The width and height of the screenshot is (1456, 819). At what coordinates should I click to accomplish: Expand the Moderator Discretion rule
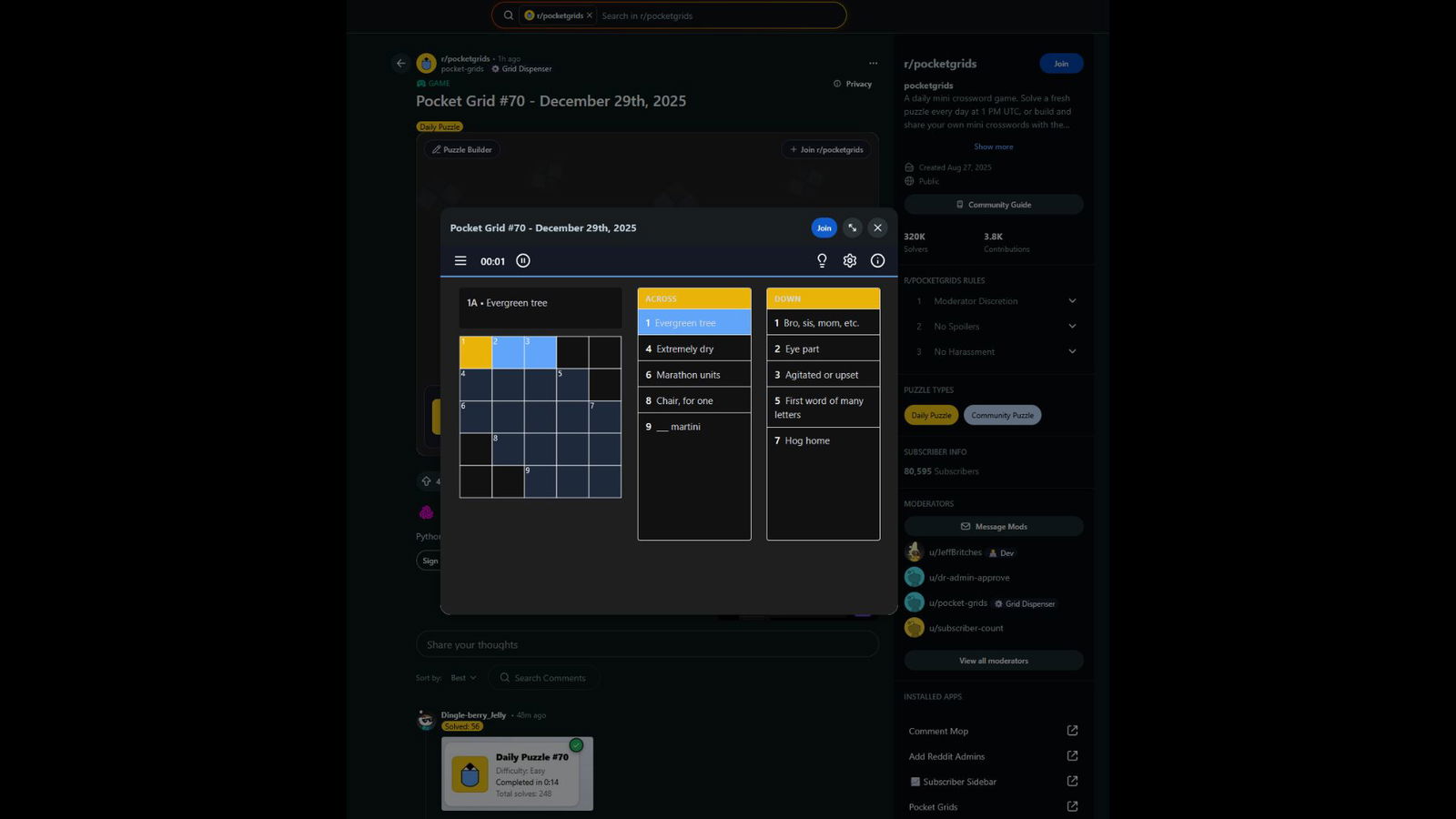point(1072,301)
